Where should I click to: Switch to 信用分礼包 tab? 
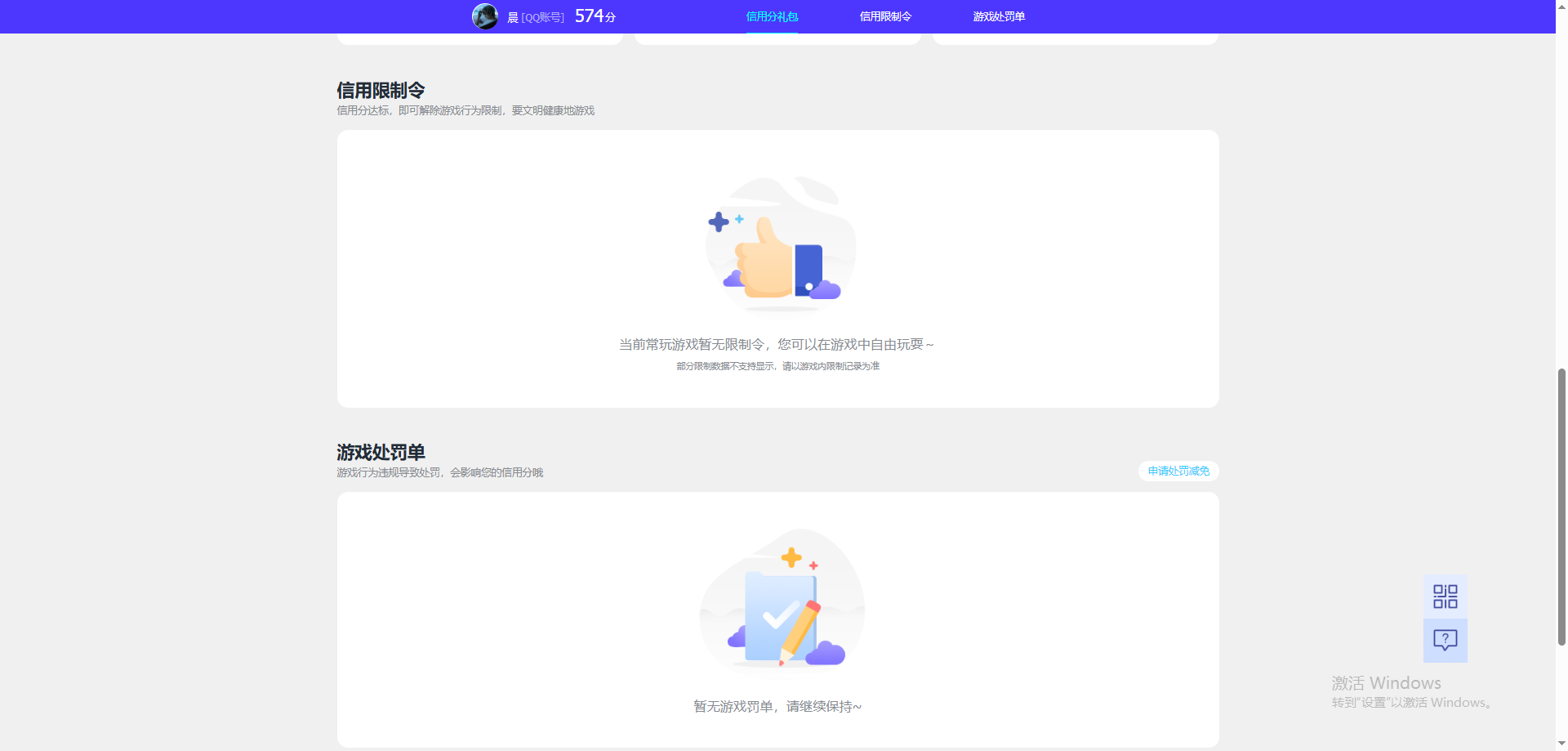(x=772, y=16)
